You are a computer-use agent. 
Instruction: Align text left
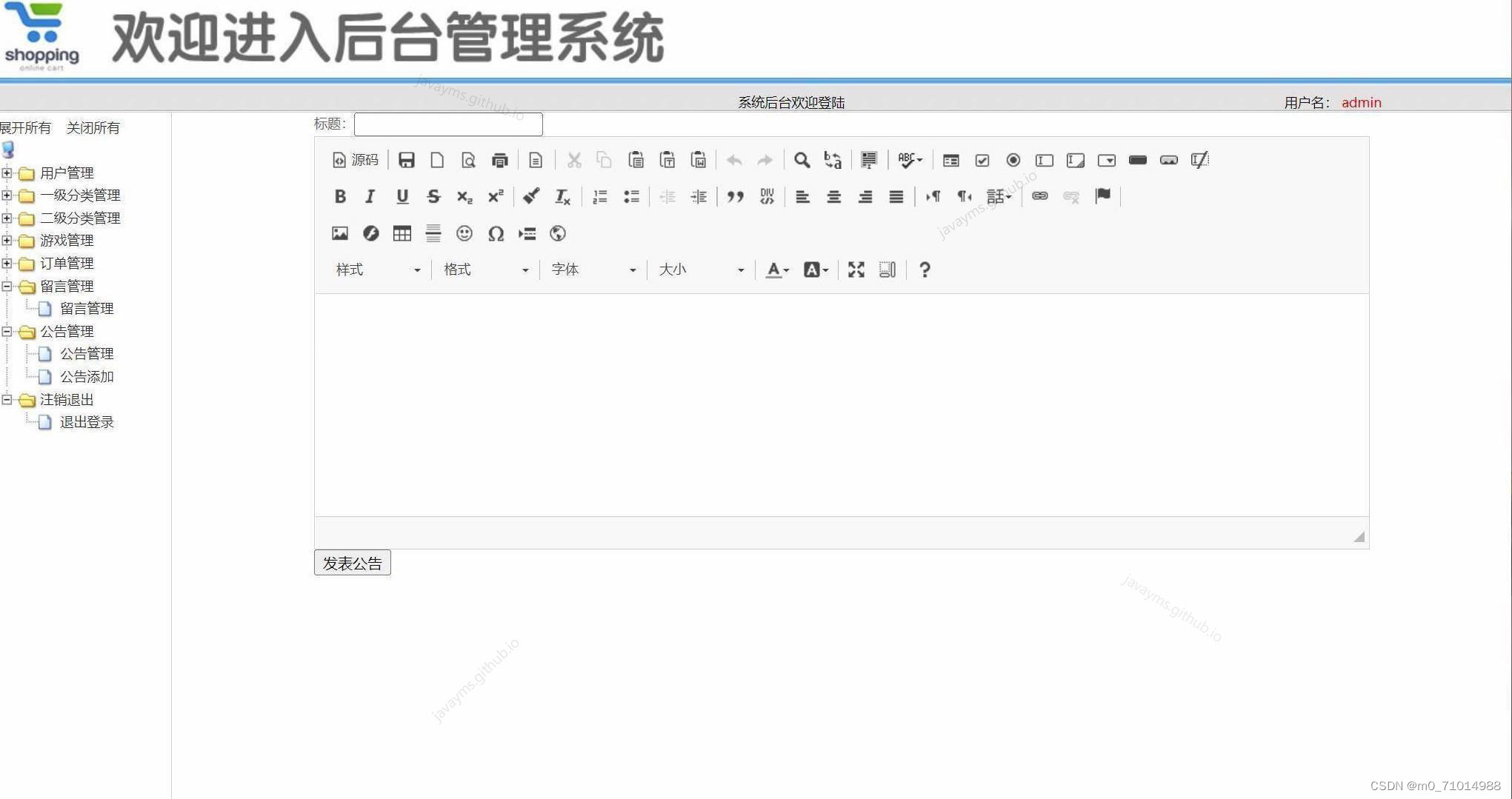tap(802, 196)
